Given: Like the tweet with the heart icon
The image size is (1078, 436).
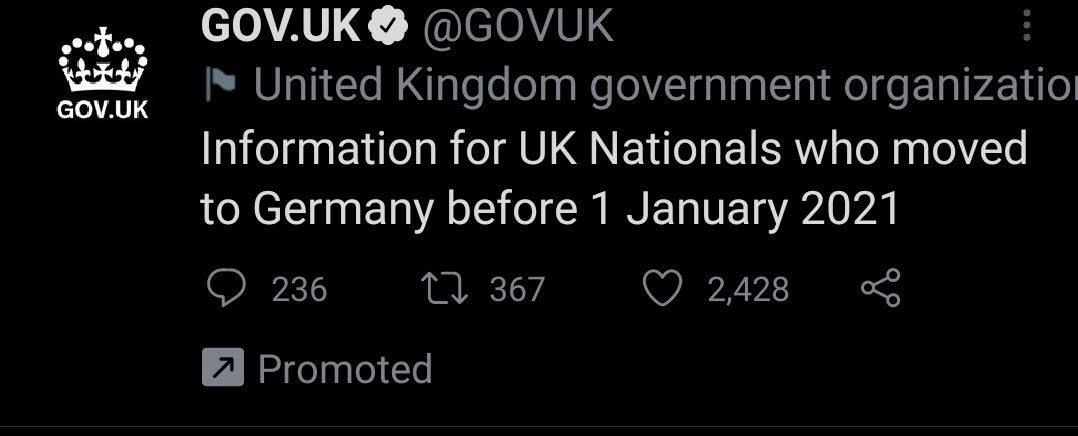Looking at the screenshot, I should (x=662, y=288).
